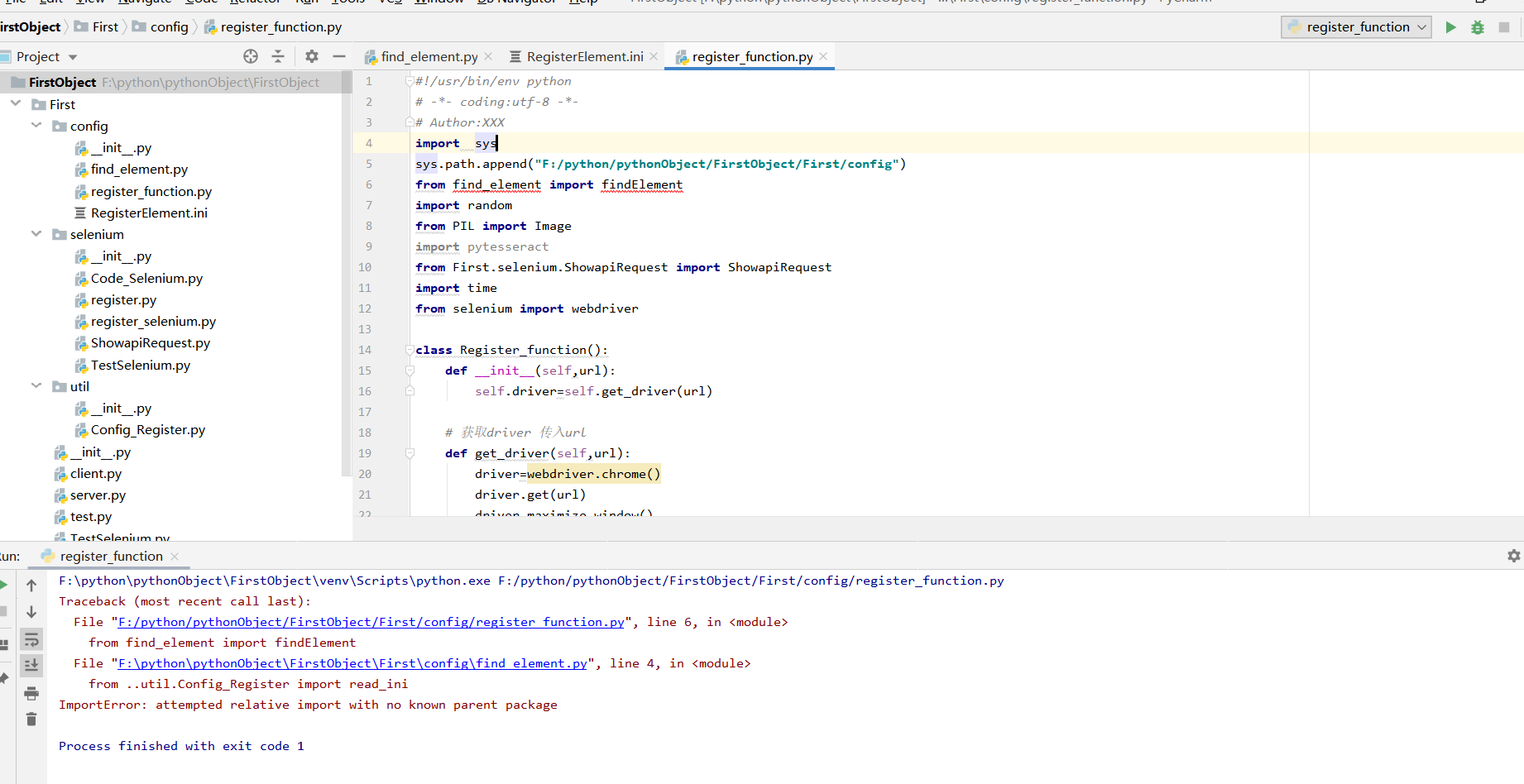
Task: Print console output icon
Action: pyautogui.click(x=31, y=693)
